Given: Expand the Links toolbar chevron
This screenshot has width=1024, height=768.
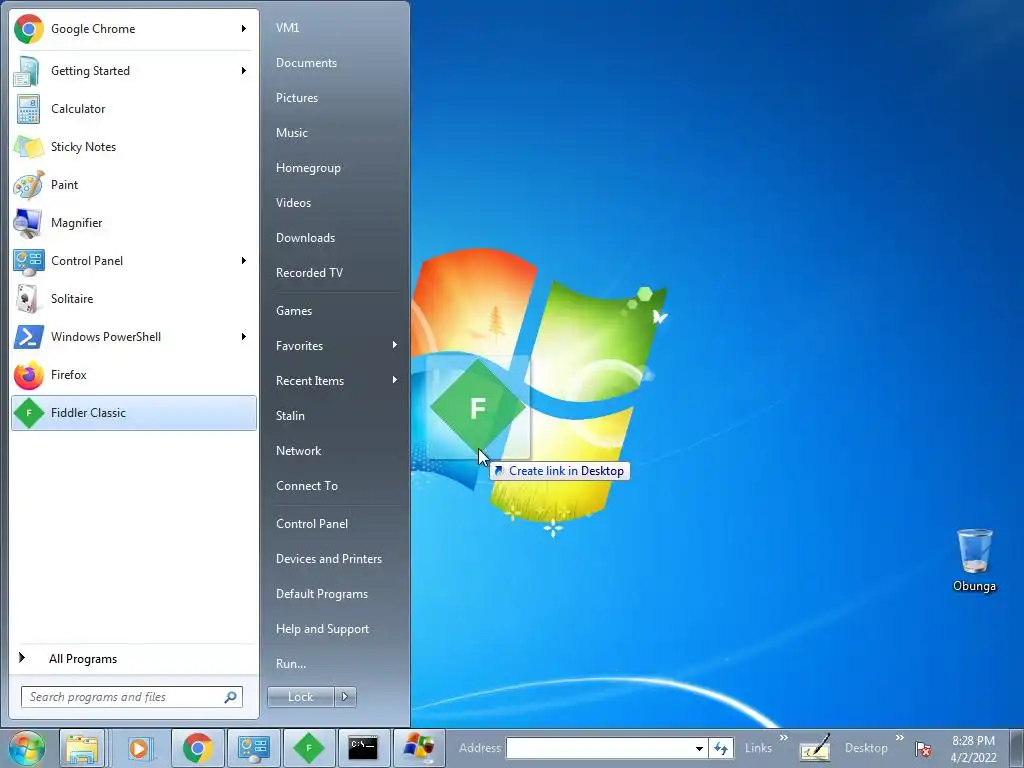Looking at the screenshot, I should (784, 738).
